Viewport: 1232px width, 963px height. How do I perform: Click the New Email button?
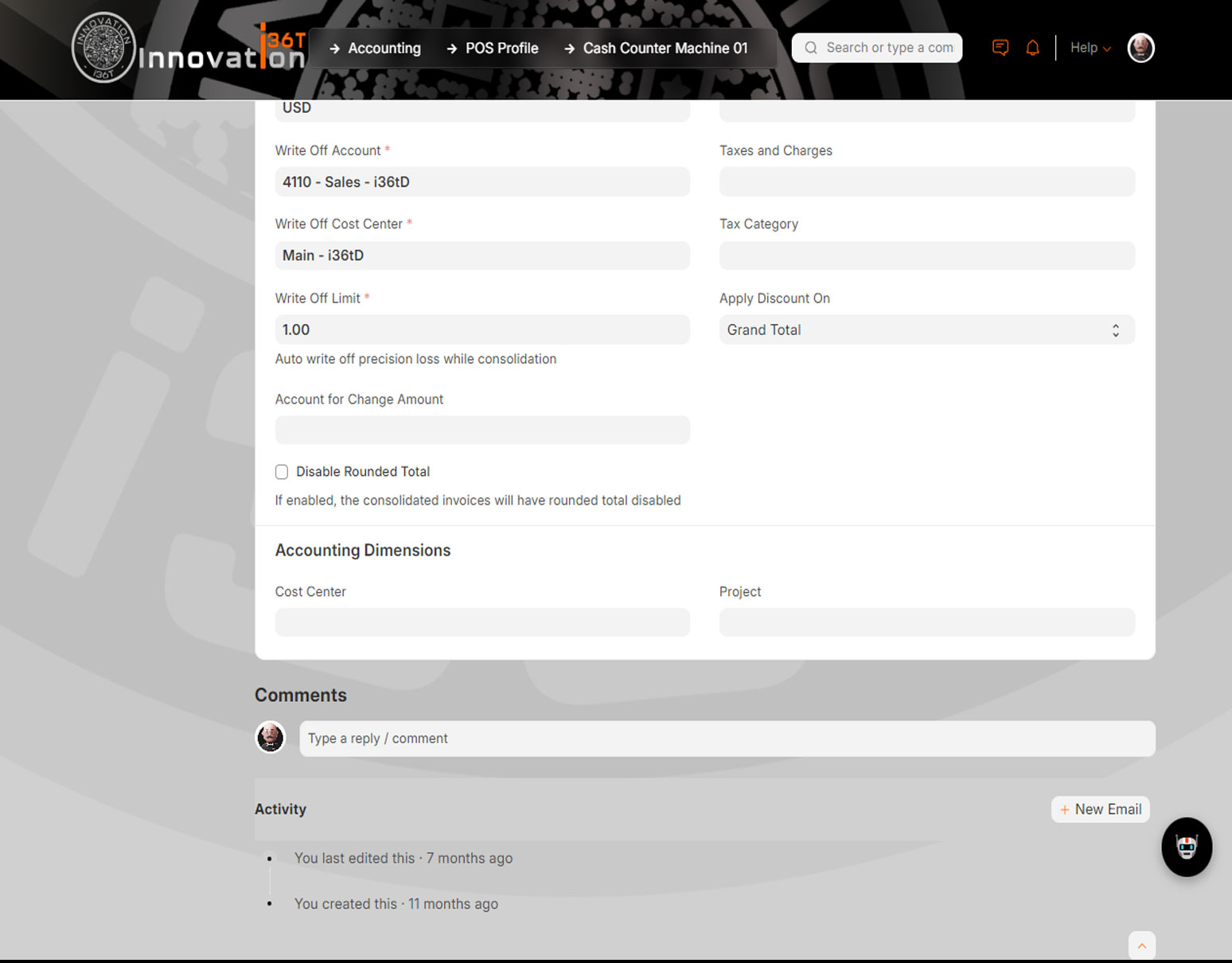(1100, 809)
